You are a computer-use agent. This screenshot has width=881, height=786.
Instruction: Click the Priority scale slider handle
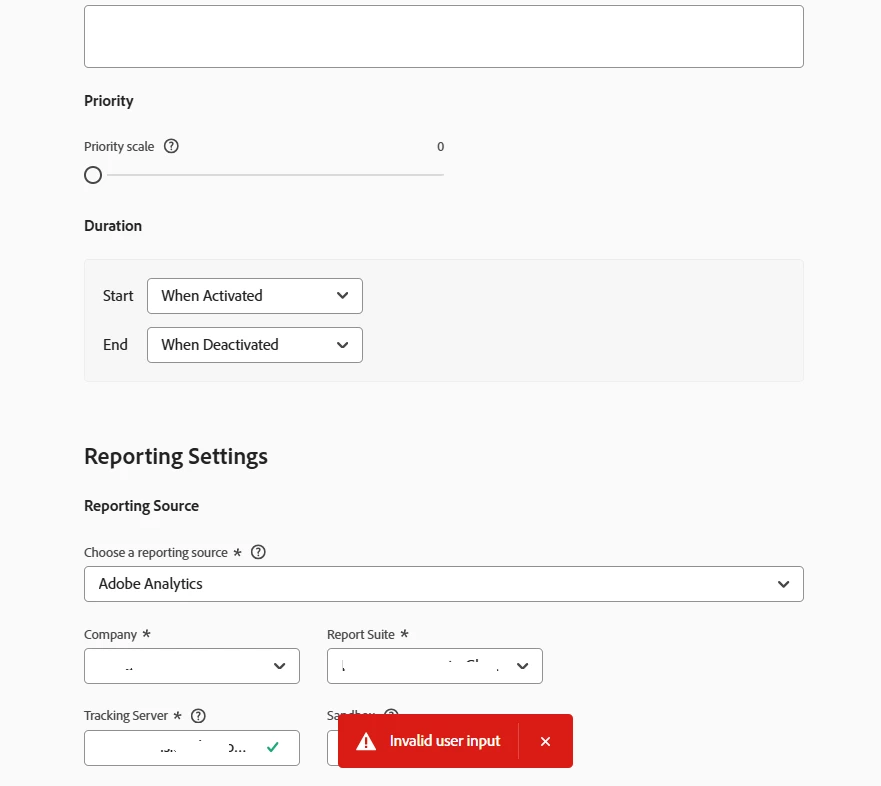(x=93, y=175)
